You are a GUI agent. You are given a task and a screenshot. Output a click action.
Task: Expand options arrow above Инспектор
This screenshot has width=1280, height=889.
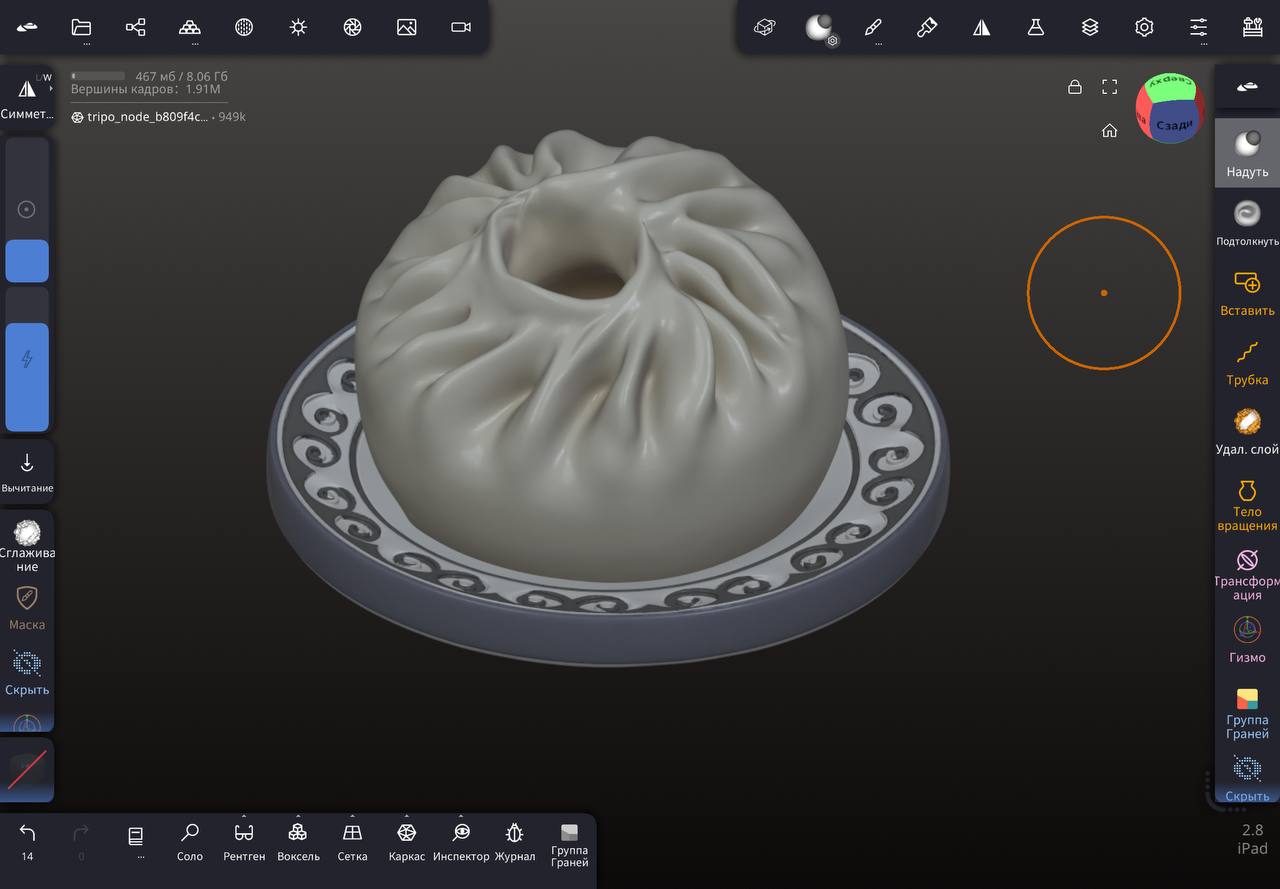tap(460, 816)
